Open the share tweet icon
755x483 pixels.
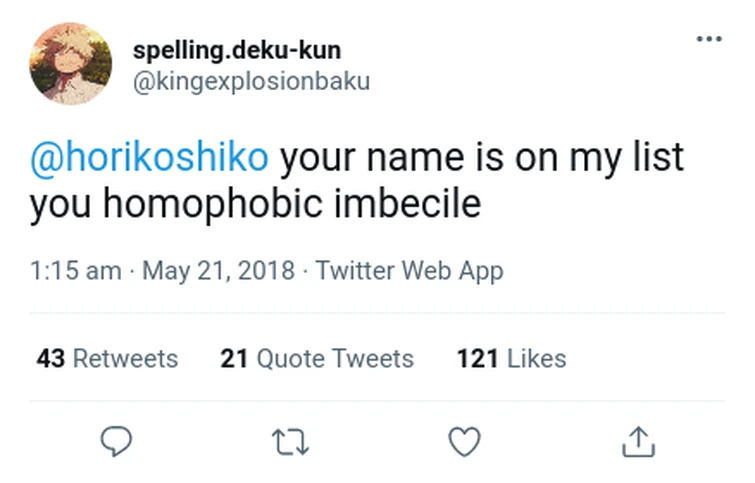[638, 441]
